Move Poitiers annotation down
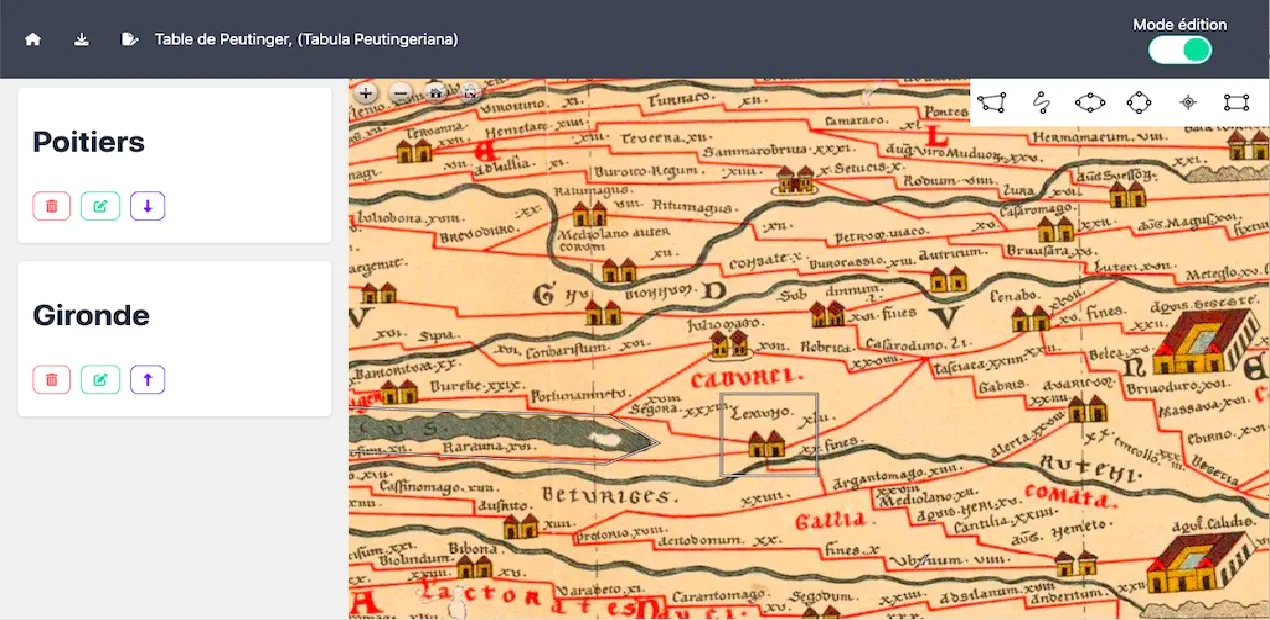Screen dimensions: 1270x620 click(x=148, y=206)
